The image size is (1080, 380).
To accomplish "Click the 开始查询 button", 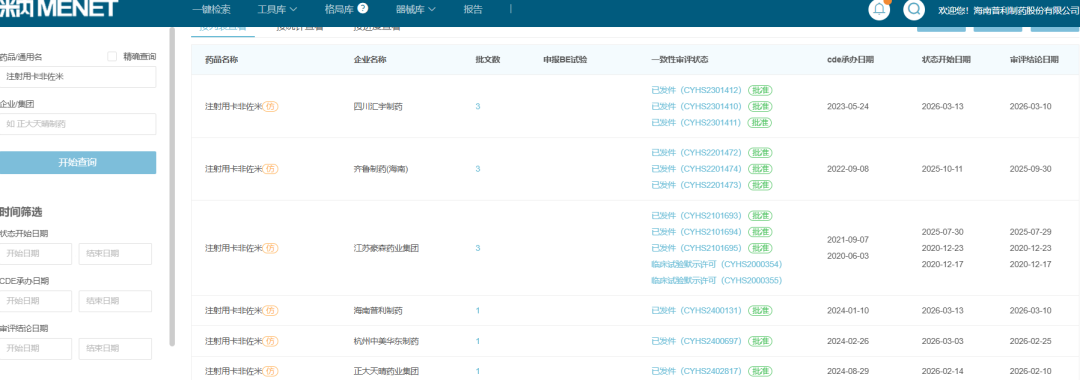I will tap(78, 162).
